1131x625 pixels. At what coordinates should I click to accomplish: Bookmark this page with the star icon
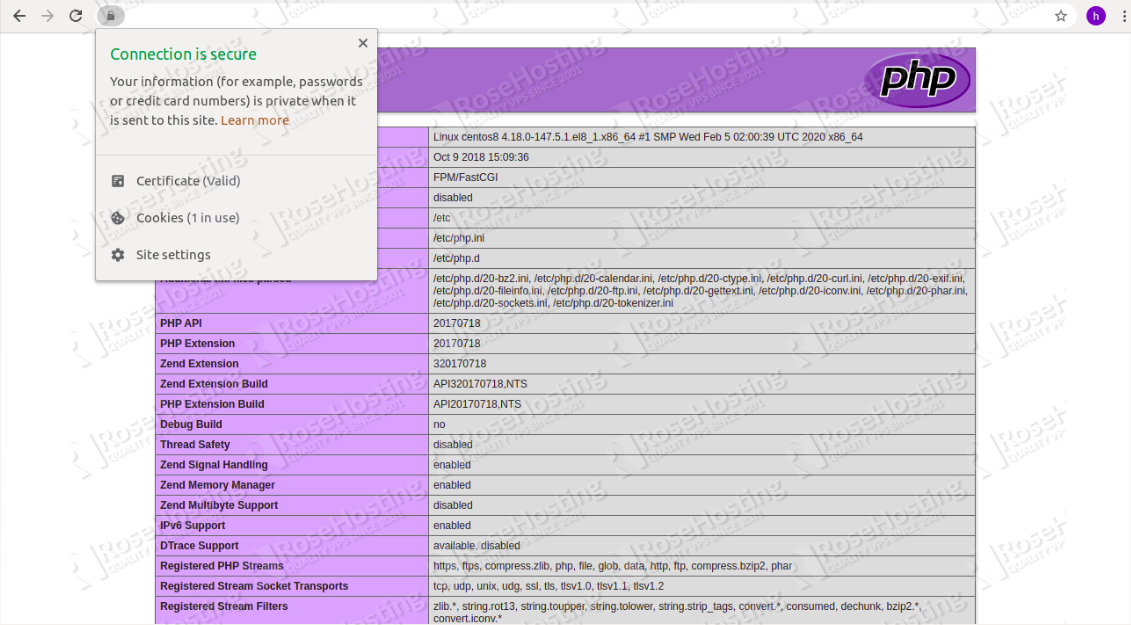pos(1061,16)
